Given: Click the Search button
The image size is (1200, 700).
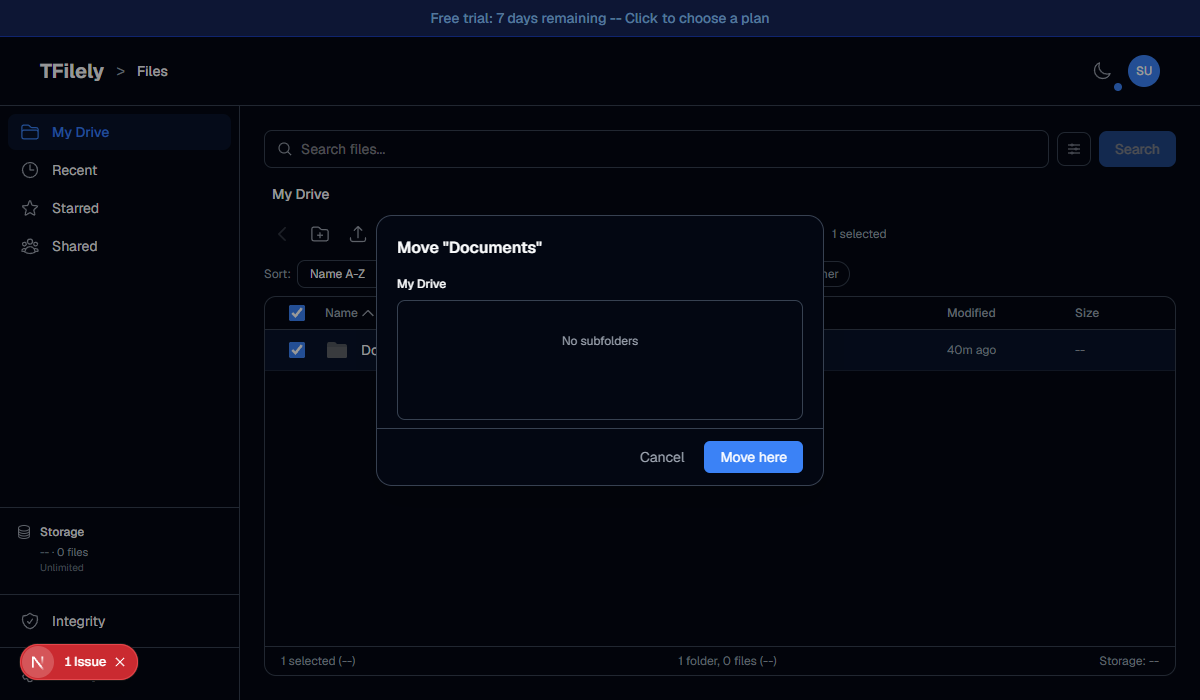Looking at the screenshot, I should point(1137,149).
